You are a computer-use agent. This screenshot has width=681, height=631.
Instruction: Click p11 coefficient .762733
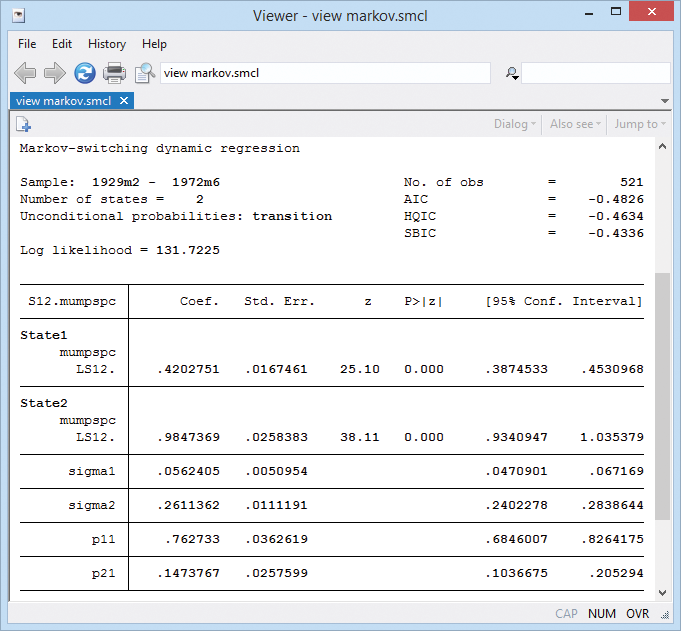(x=192, y=539)
